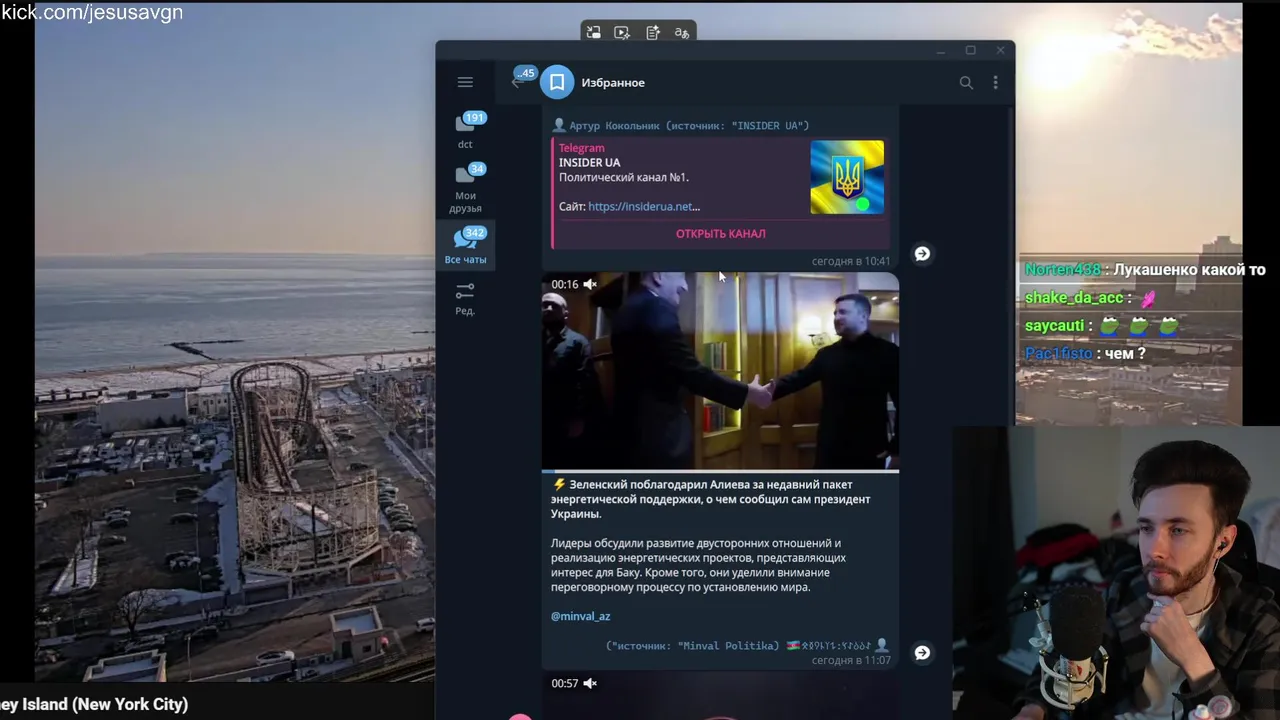Screen dimensions: 1280x720
Task: Select the Все чаты folder
Action: point(465,245)
